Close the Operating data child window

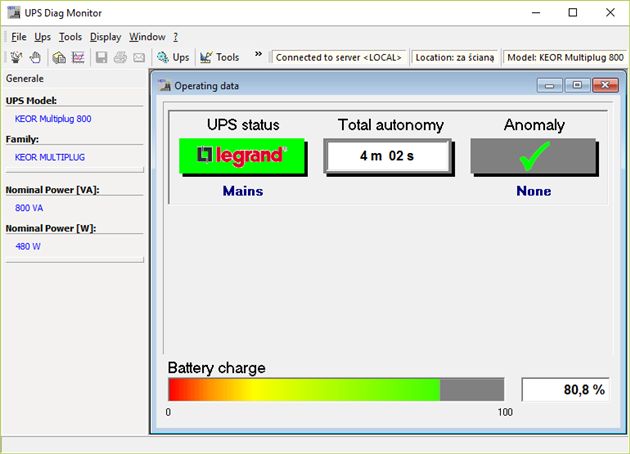point(605,86)
